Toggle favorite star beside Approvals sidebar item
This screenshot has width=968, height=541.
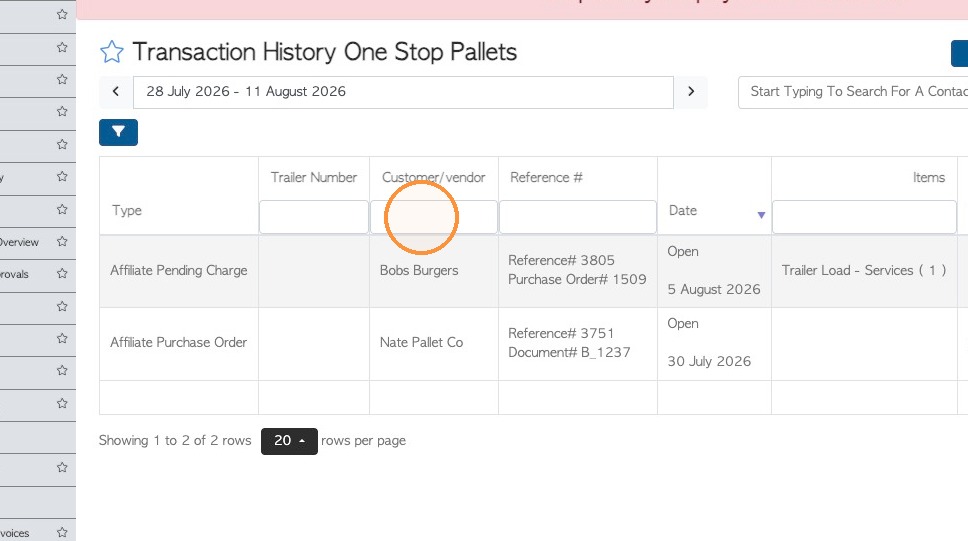[62, 274]
